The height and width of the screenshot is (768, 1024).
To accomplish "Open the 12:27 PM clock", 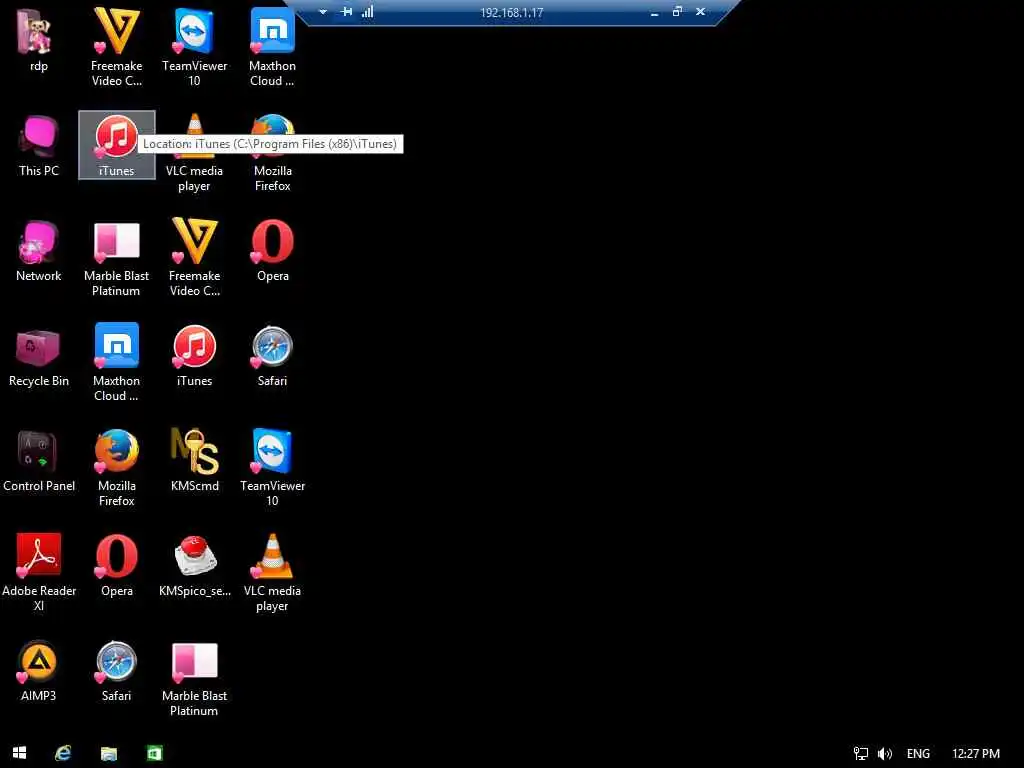I will (976, 754).
